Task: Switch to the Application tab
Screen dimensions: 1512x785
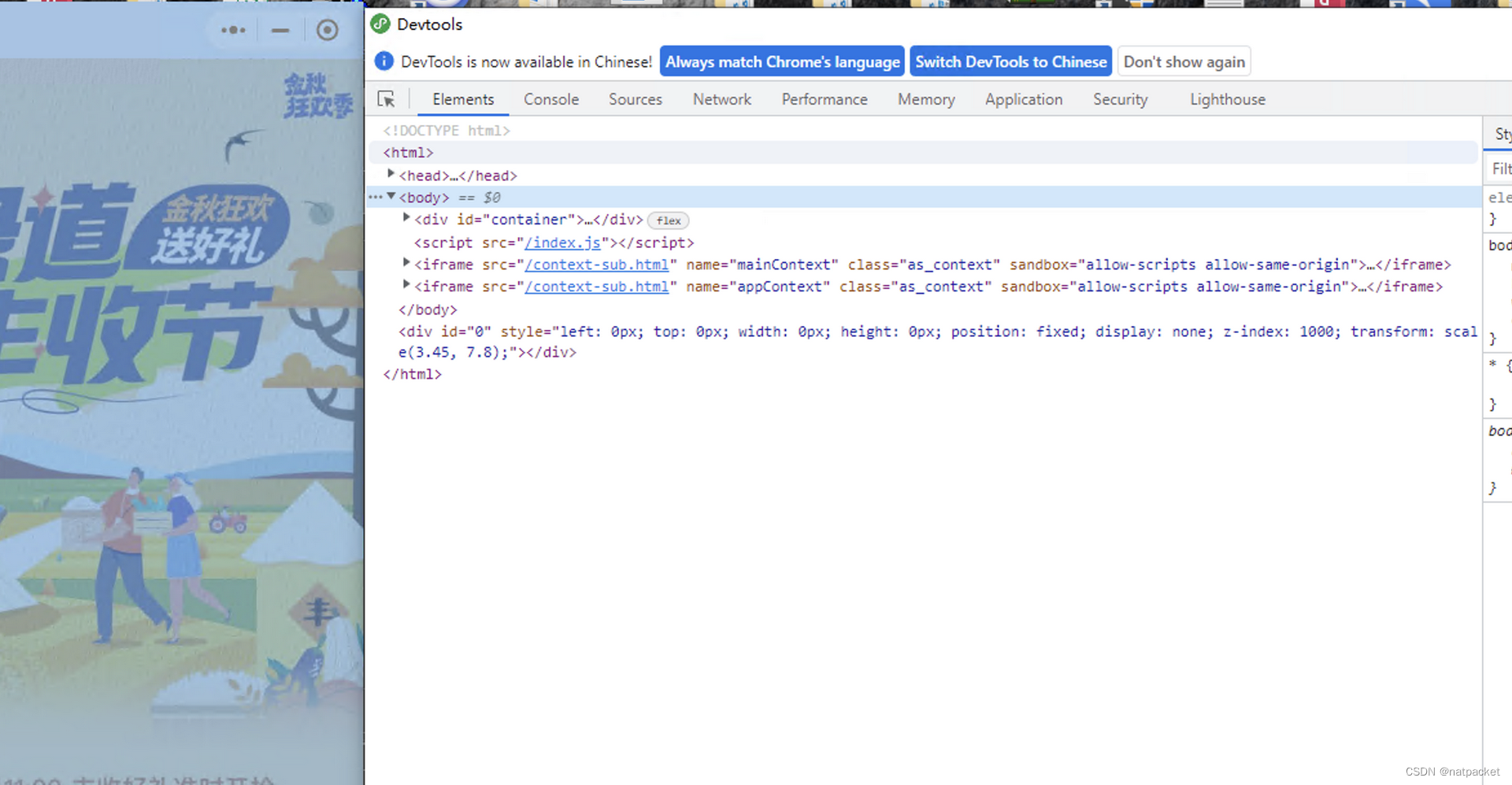Action: (1024, 99)
